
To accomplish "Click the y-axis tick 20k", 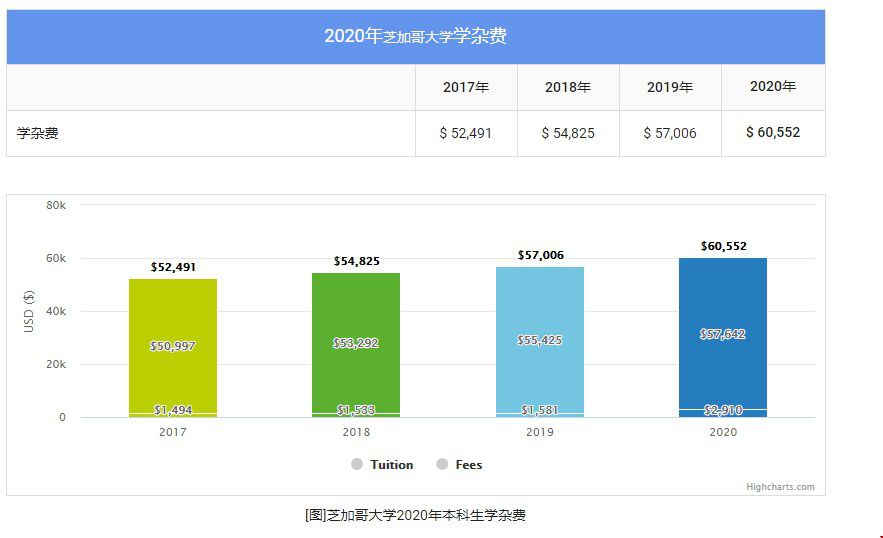I will [56, 364].
